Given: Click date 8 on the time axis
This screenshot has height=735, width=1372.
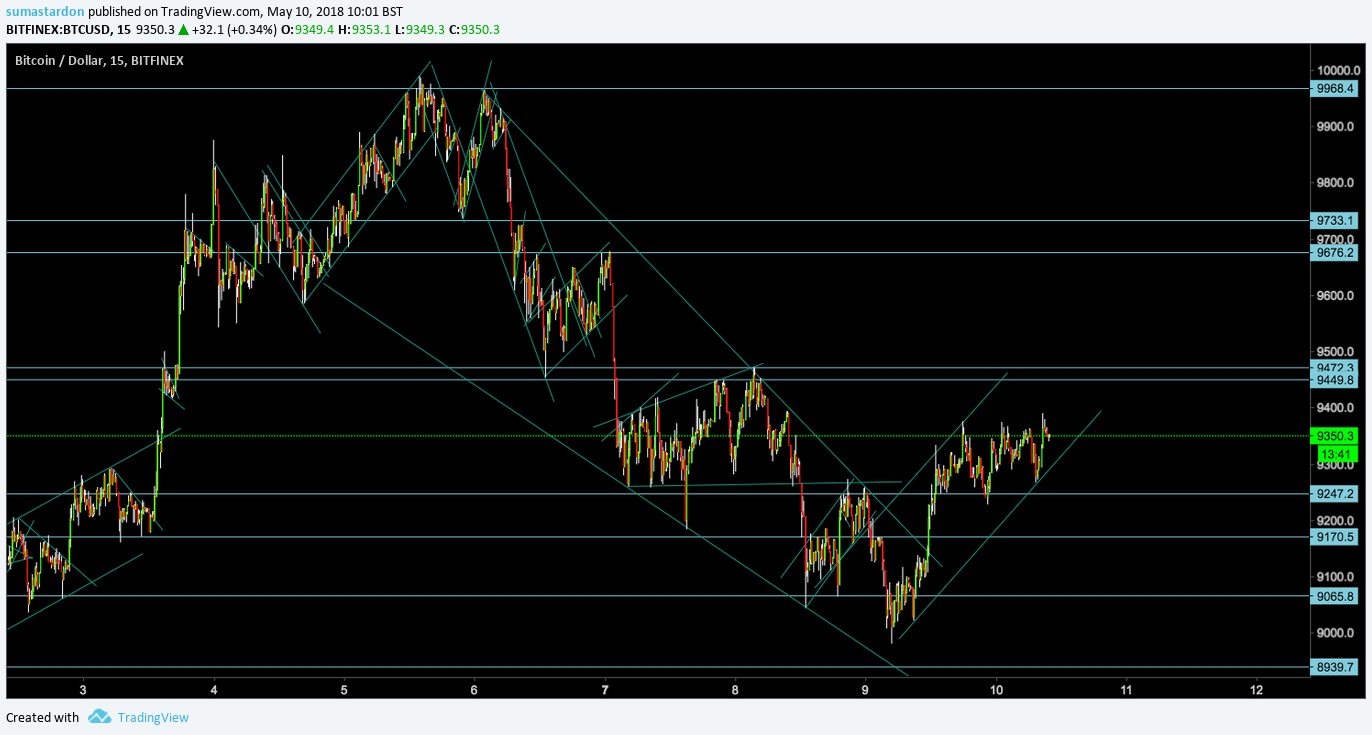Looking at the screenshot, I should pos(735,689).
